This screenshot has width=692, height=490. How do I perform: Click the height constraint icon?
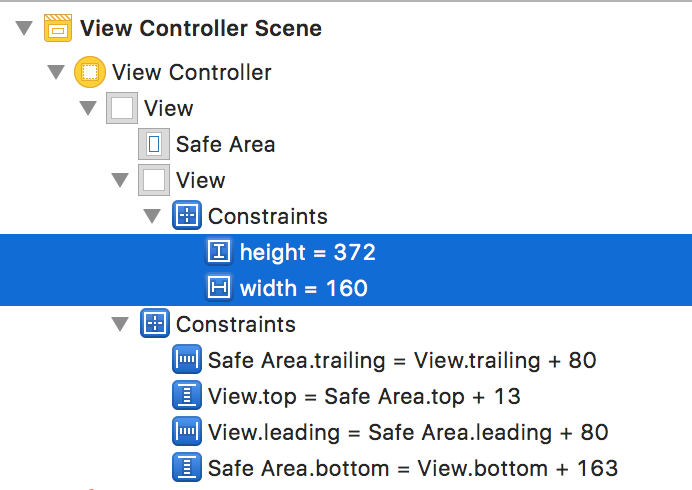(x=219, y=252)
